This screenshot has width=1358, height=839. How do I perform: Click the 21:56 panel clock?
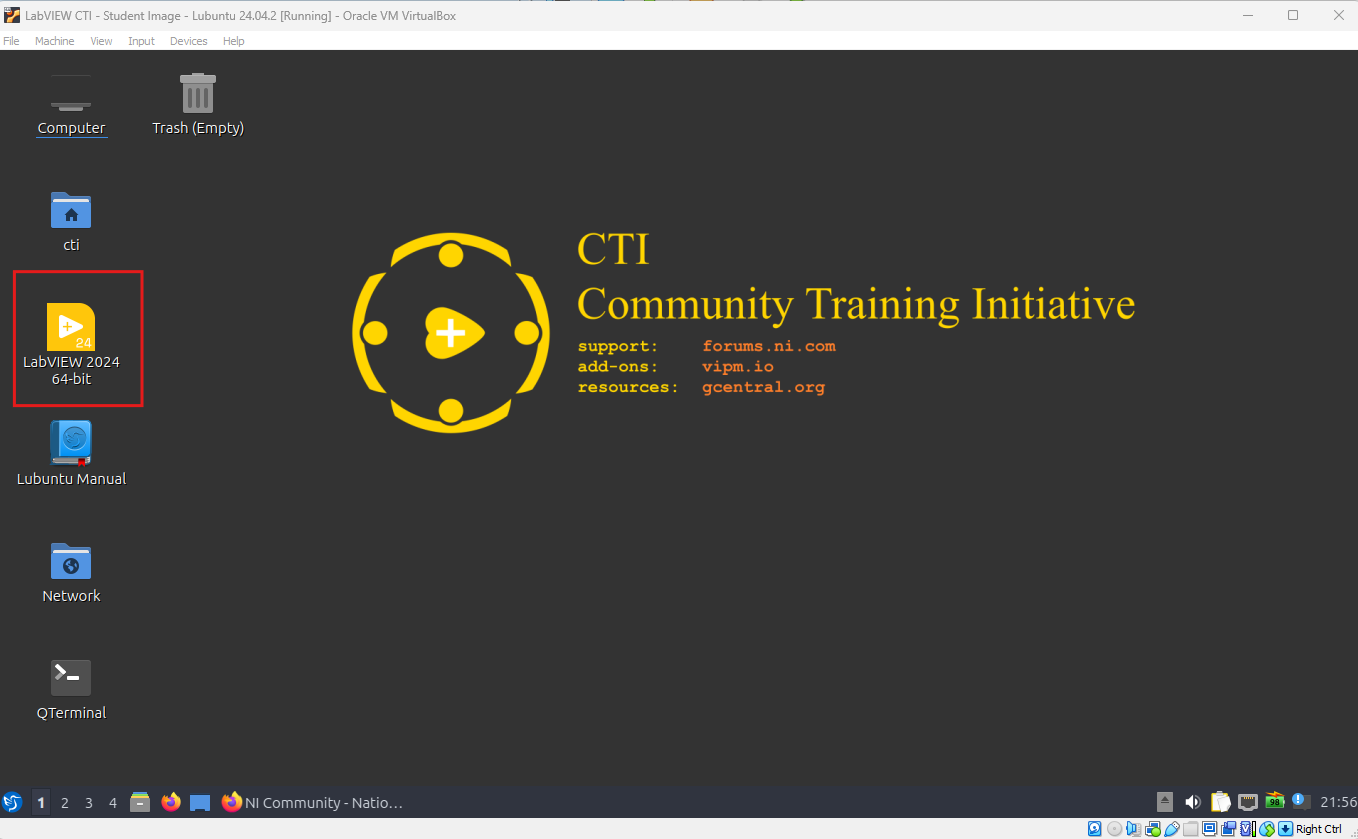[1338, 802]
